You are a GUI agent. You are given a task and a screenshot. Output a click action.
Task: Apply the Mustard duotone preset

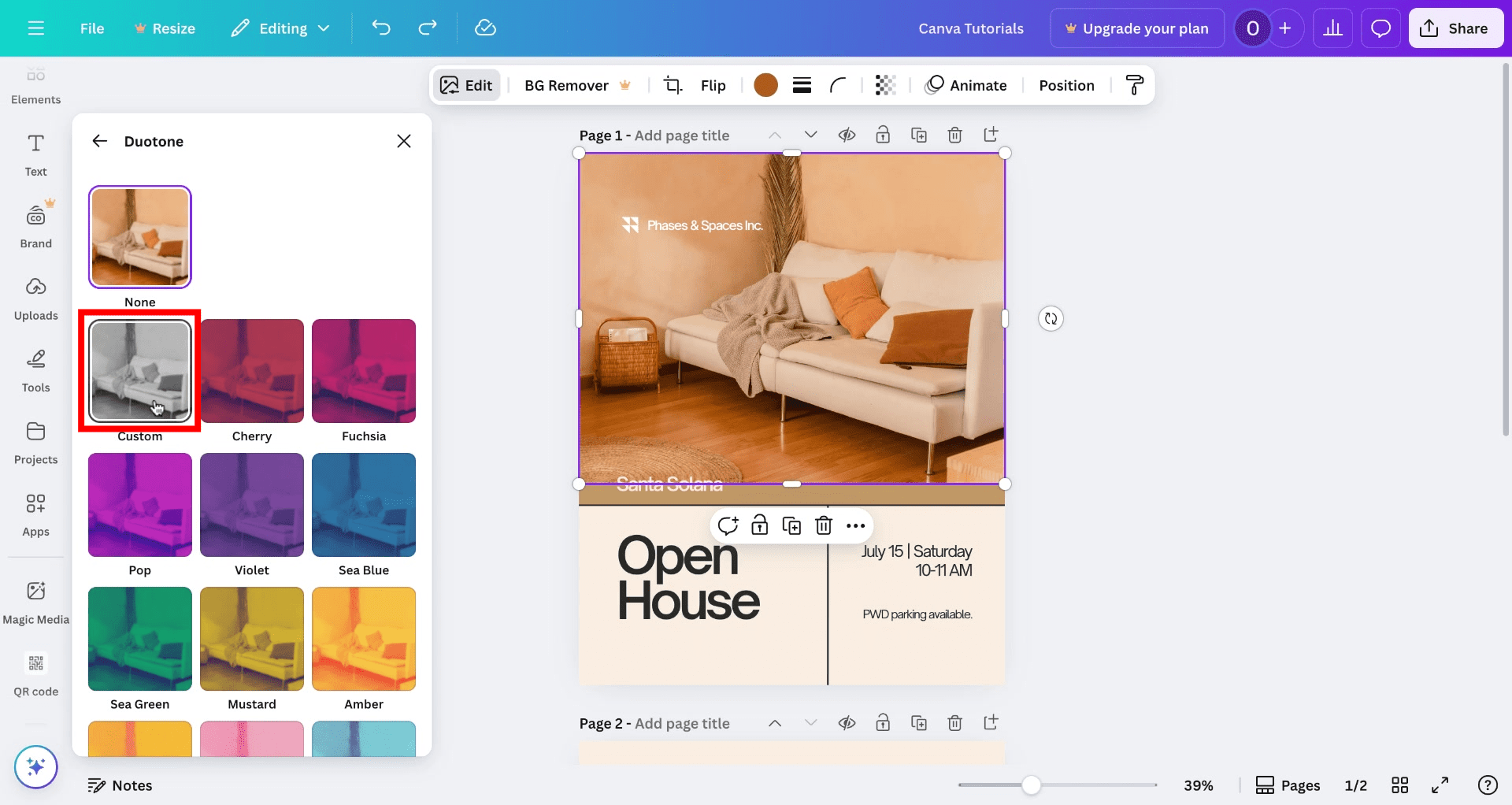coord(252,639)
